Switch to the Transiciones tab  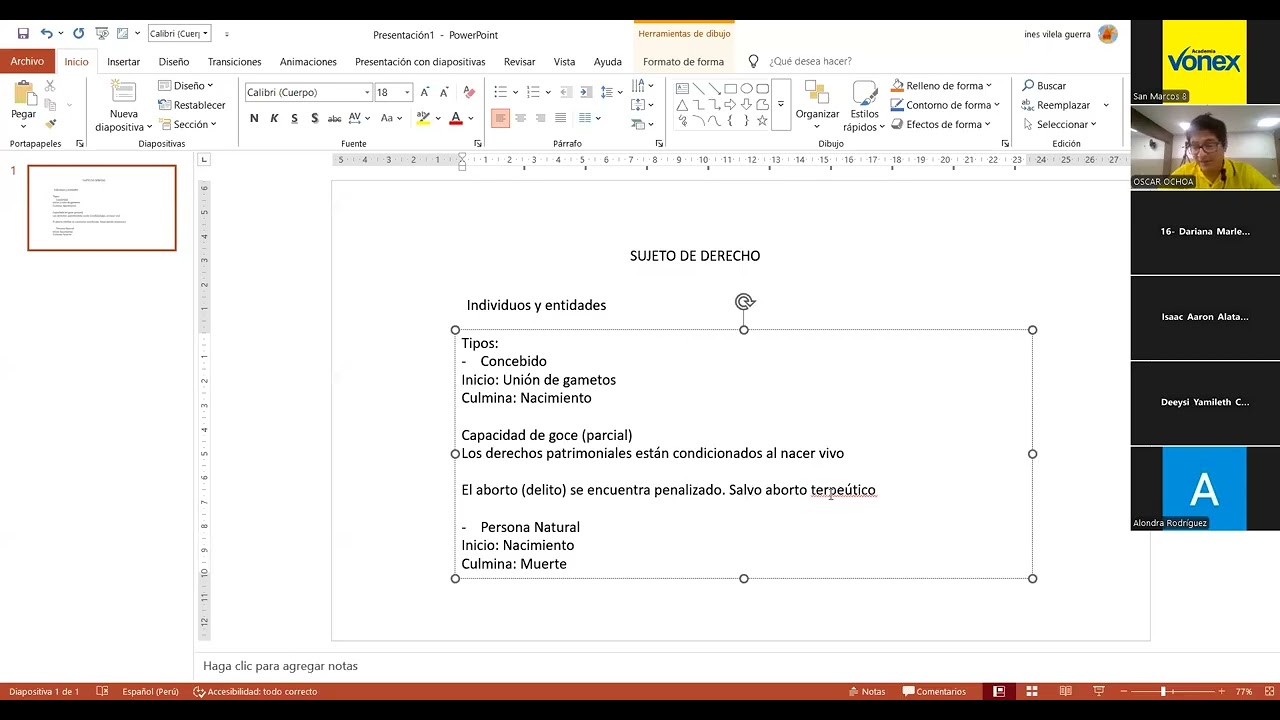(234, 61)
